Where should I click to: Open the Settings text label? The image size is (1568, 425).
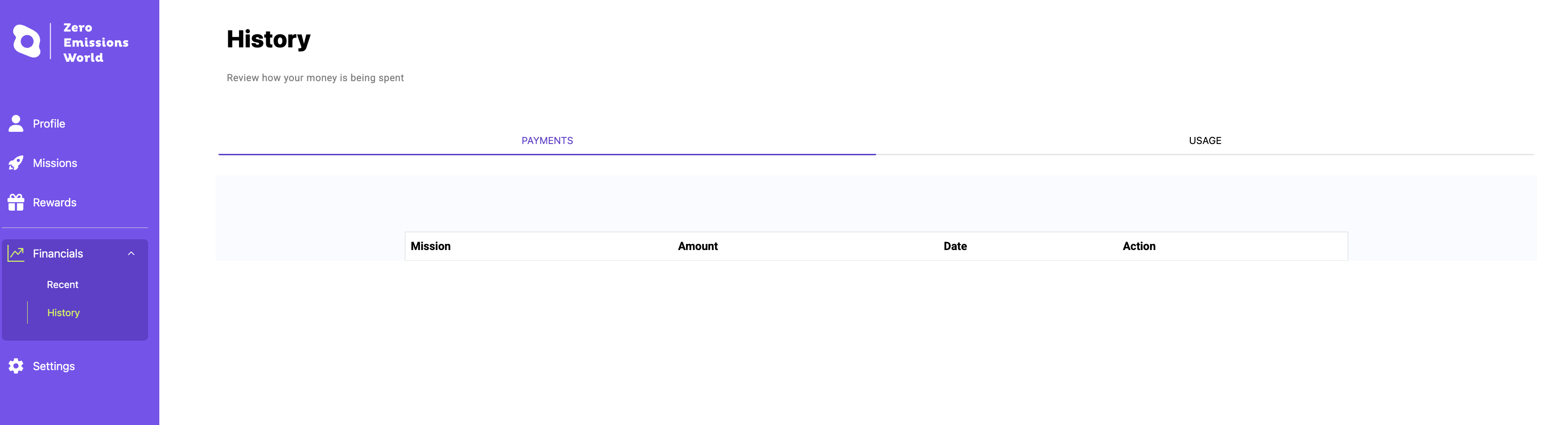tap(53, 366)
